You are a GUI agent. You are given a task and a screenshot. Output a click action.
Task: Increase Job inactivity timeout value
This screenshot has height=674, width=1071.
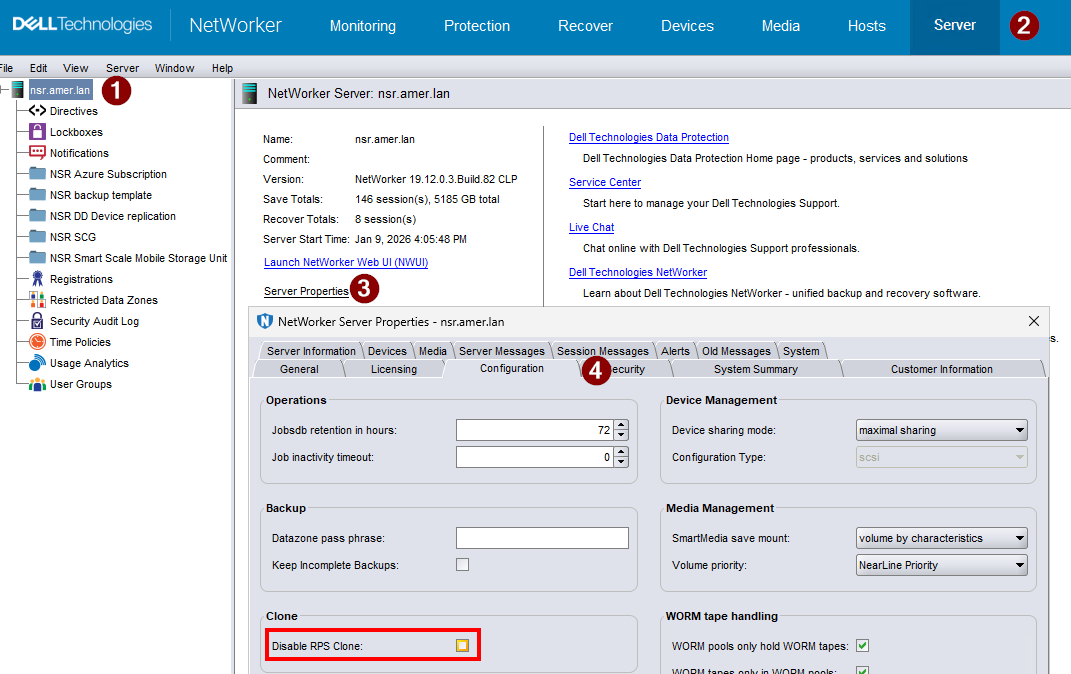point(621,451)
